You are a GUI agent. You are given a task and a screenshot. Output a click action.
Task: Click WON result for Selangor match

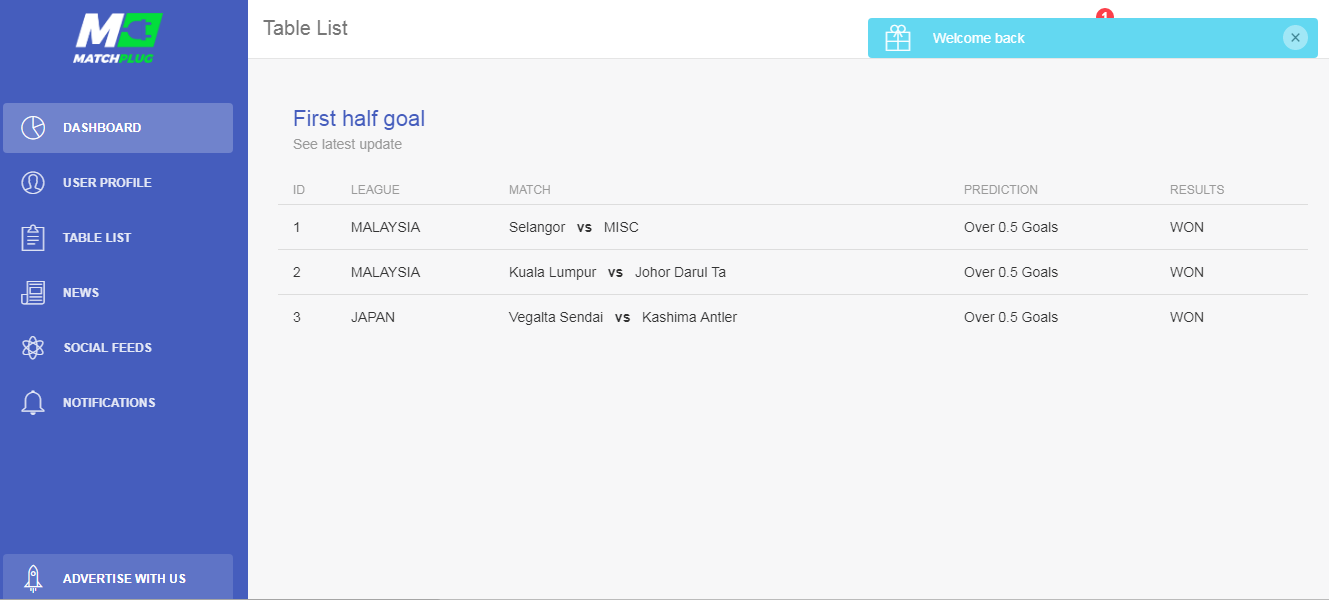[x=1187, y=227]
